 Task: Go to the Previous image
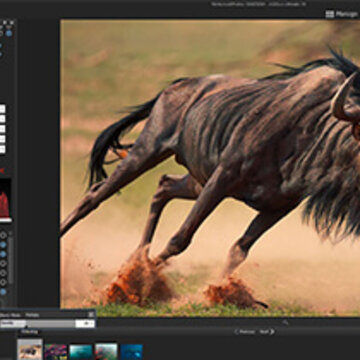pyautogui.click(x=245, y=332)
